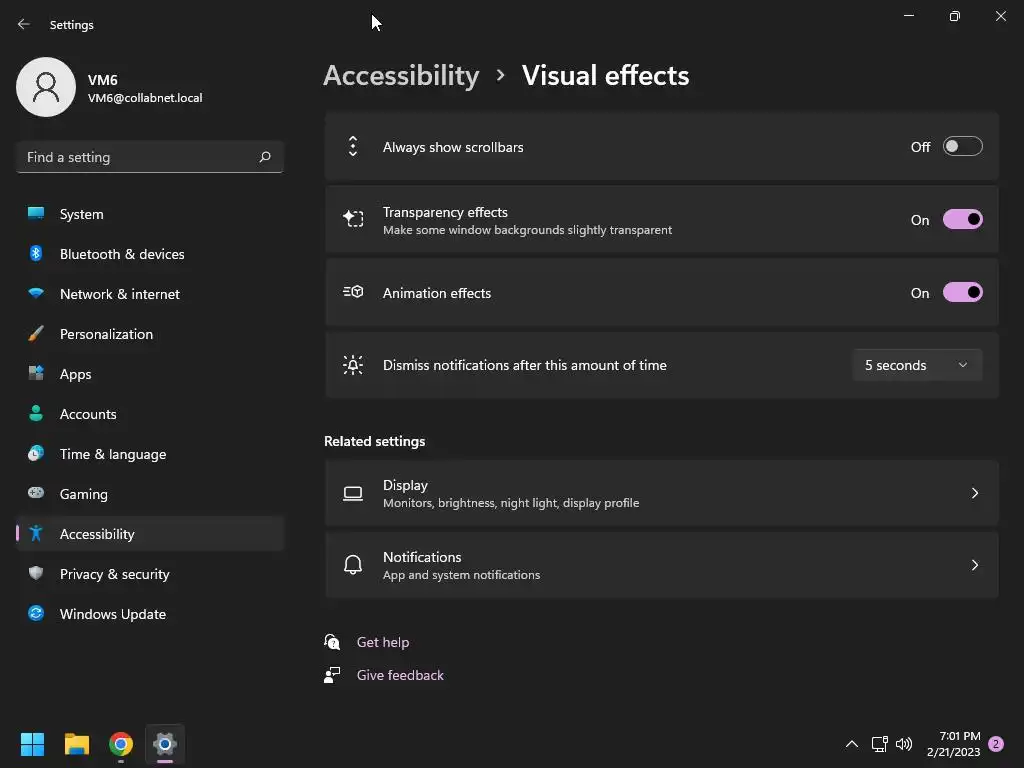Viewport: 1024px width, 768px height.
Task: Open Privacy & security settings
Action: click(114, 574)
